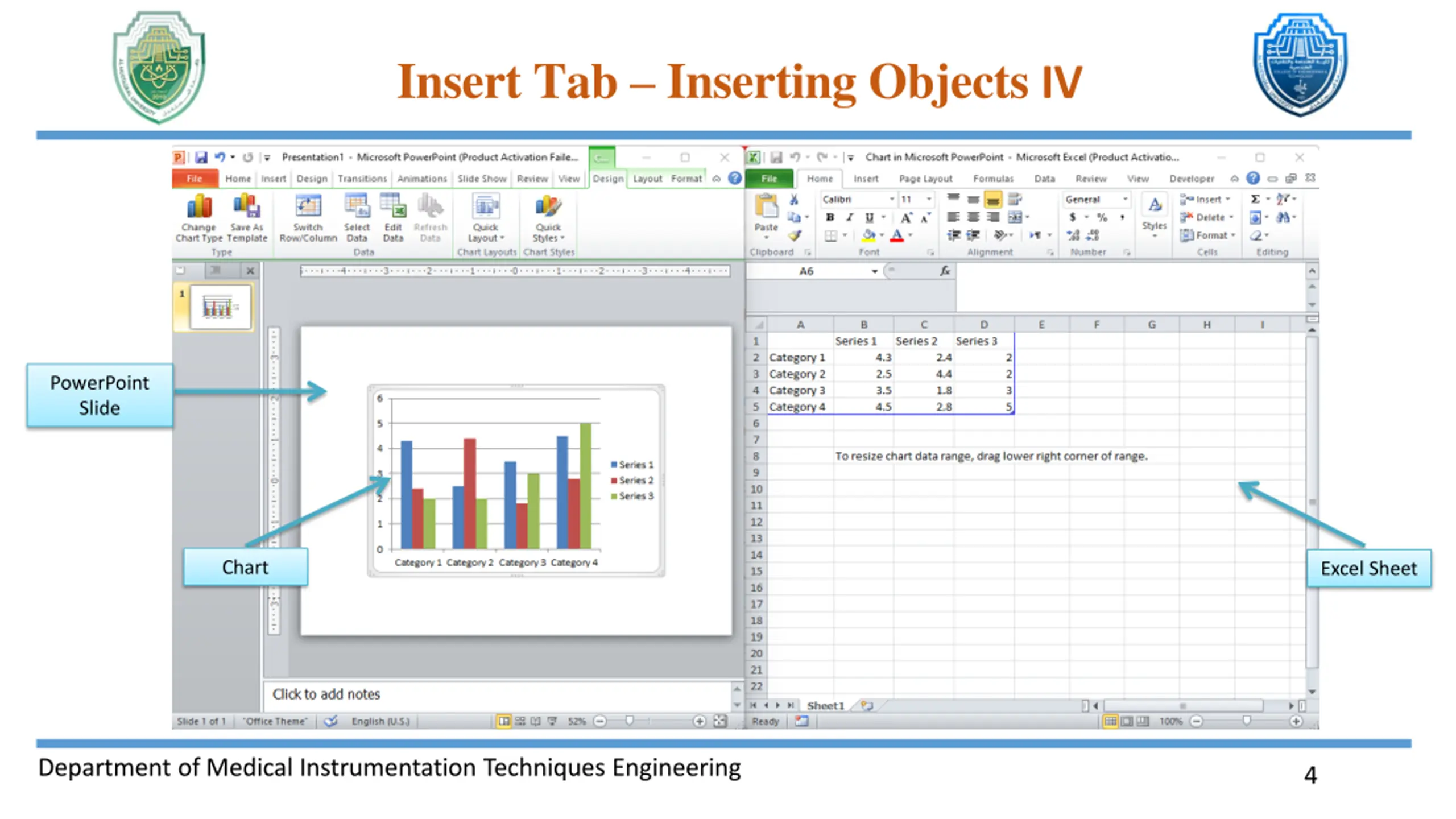This screenshot has height=819, width=1456.
Task: Click Refresh Data icon
Action: [x=430, y=206]
